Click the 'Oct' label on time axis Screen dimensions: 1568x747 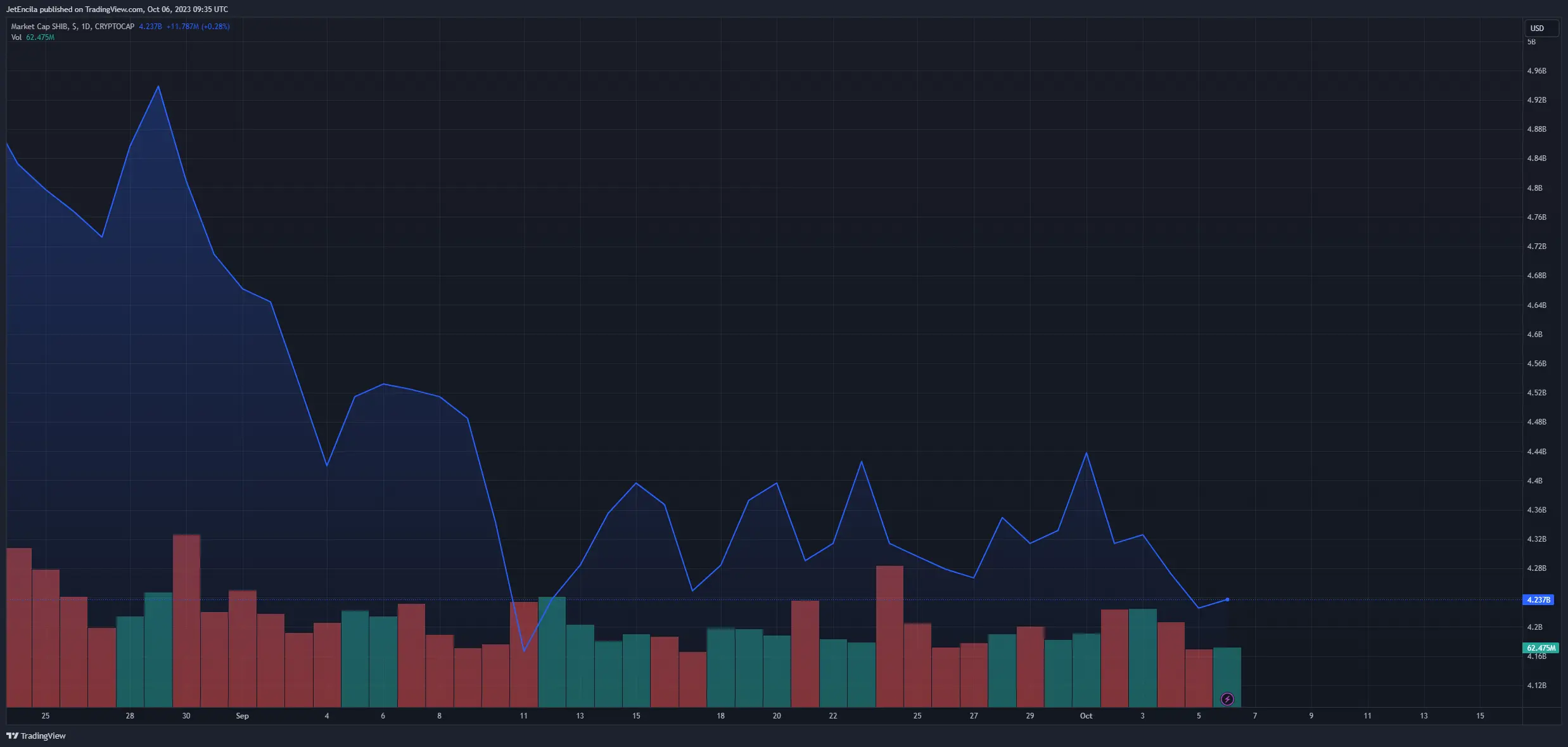[x=1086, y=715]
